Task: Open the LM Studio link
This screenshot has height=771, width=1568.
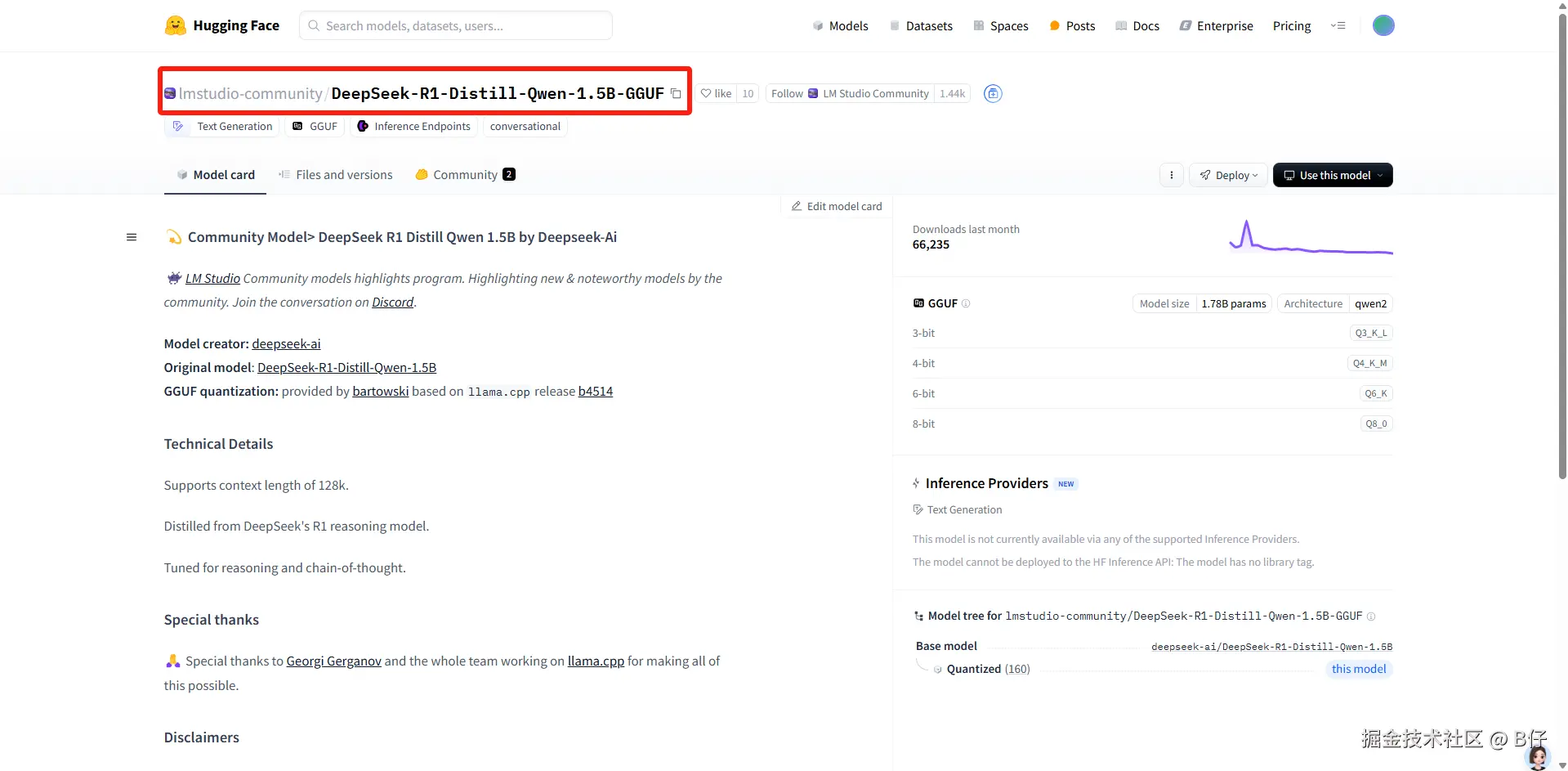Action: (212, 279)
